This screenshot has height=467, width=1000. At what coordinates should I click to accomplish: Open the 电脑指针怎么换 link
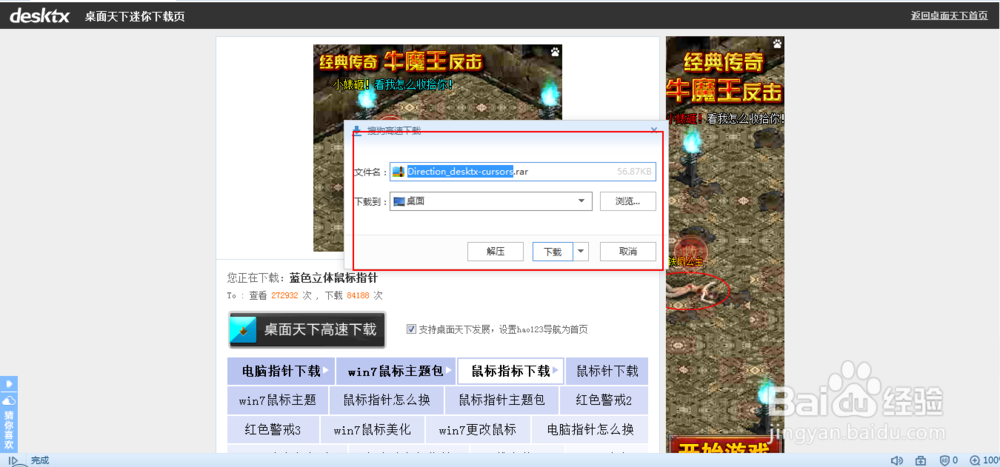pos(591,429)
